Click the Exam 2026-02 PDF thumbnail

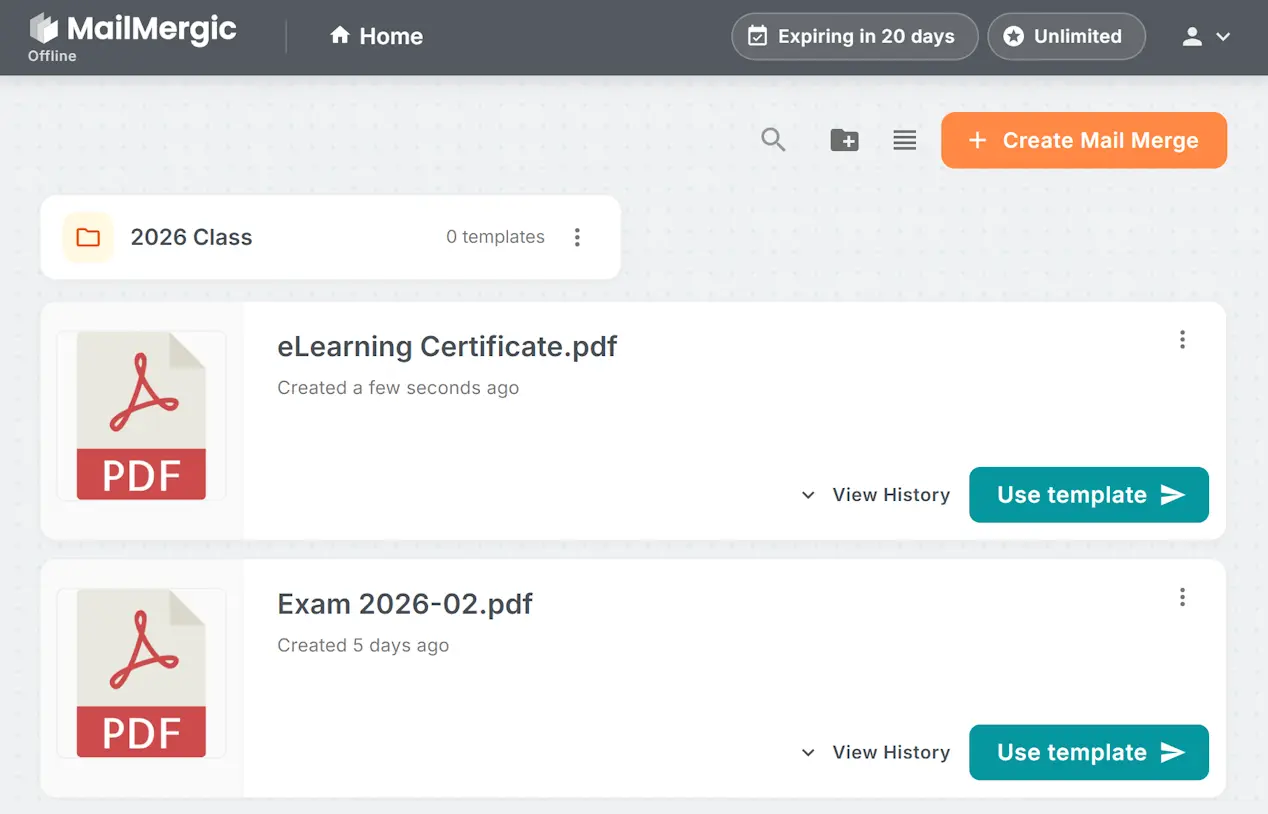[141, 673]
